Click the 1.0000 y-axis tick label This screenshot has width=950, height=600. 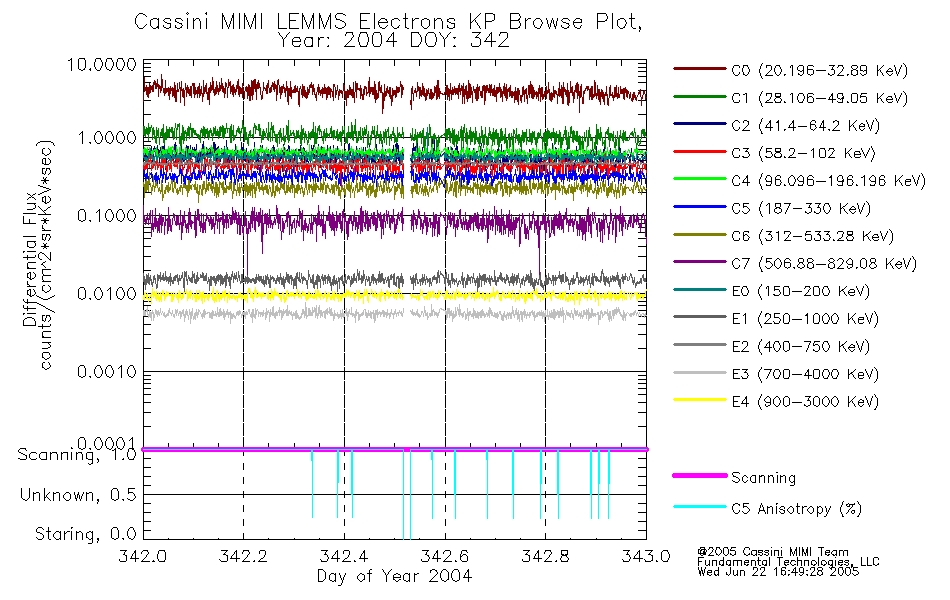coord(107,138)
